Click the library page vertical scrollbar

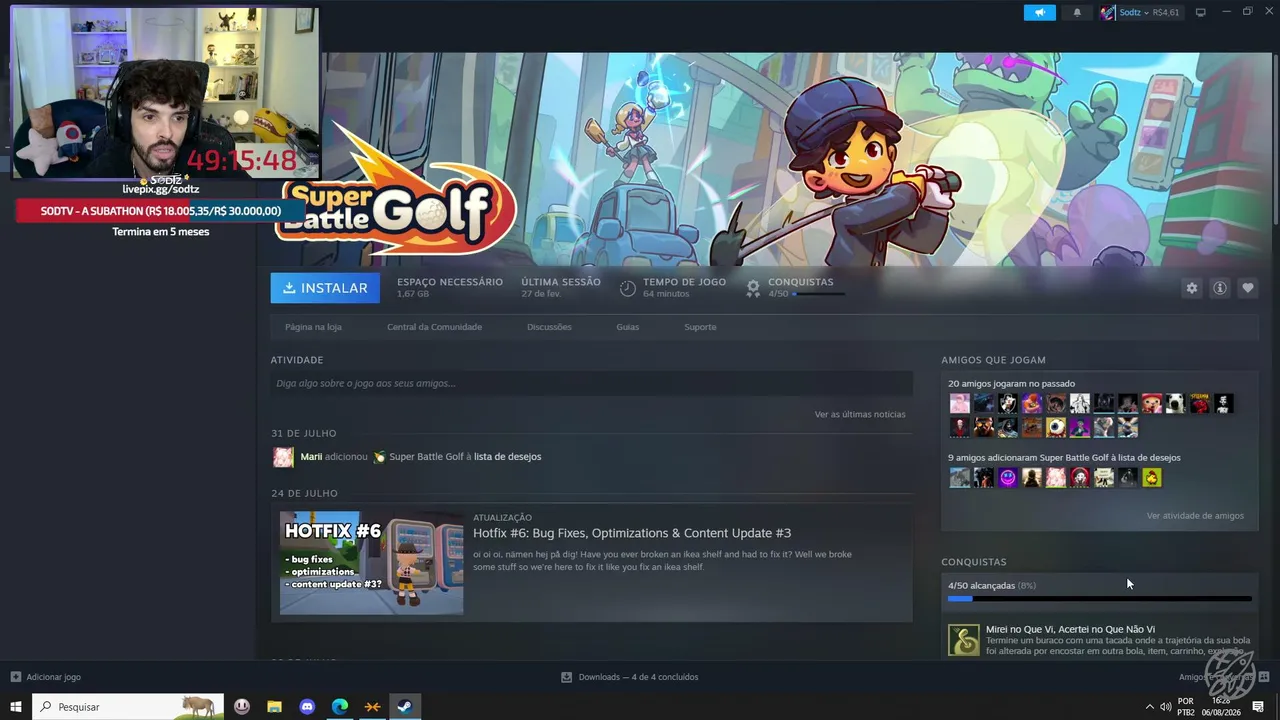click(1276, 140)
